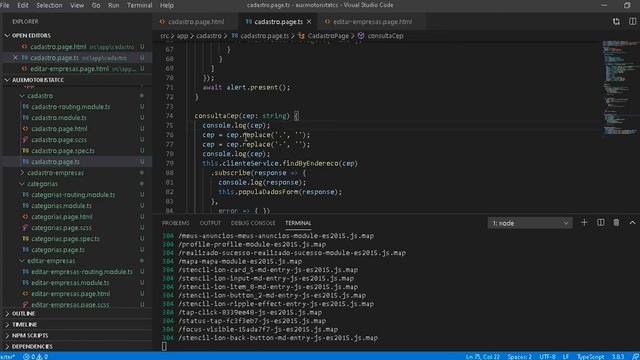Change the UTF-8 encoding status item
Image resolution: width=640 pixels, height=360 pixels.
click(547, 357)
